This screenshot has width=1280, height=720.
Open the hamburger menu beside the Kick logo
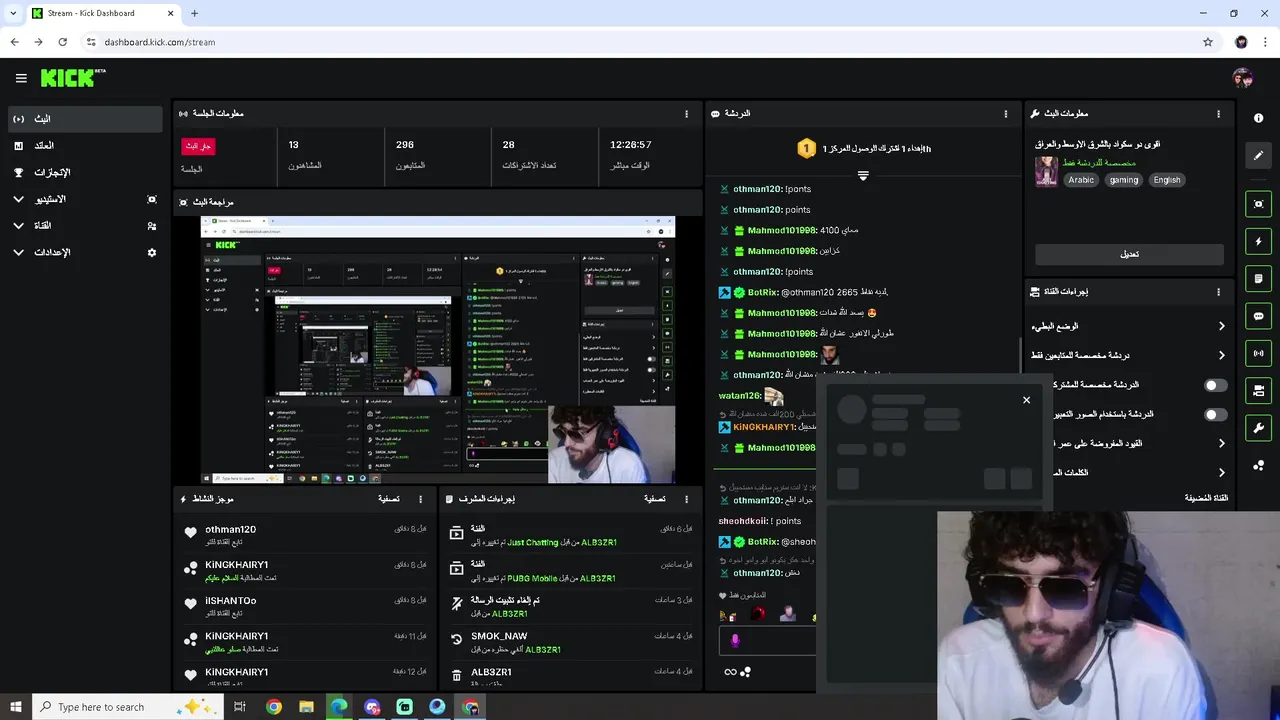(21, 78)
